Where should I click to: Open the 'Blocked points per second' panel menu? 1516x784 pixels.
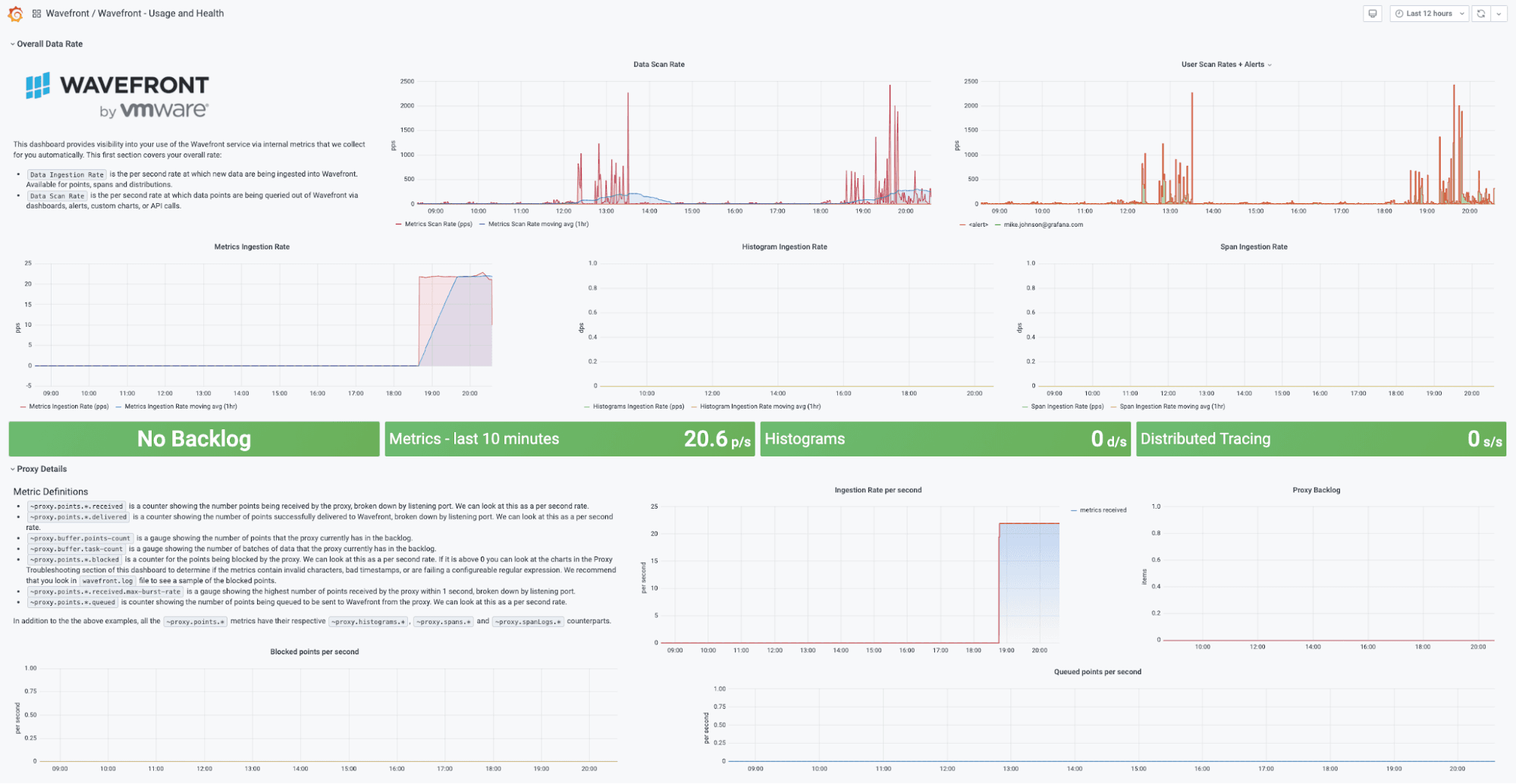pos(315,652)
